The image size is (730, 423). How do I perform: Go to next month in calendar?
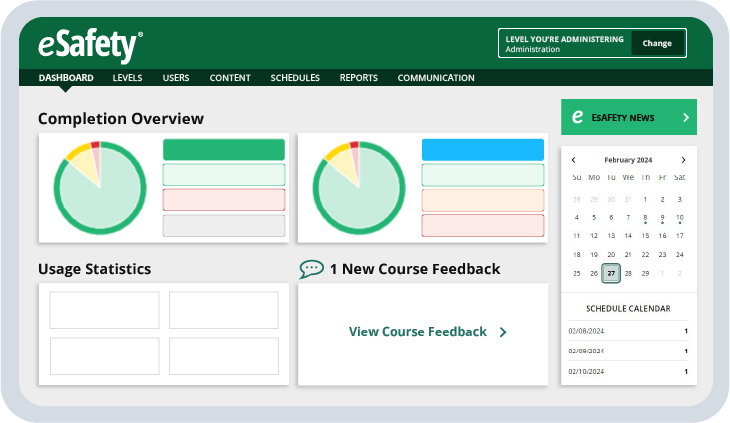(683, 160)
